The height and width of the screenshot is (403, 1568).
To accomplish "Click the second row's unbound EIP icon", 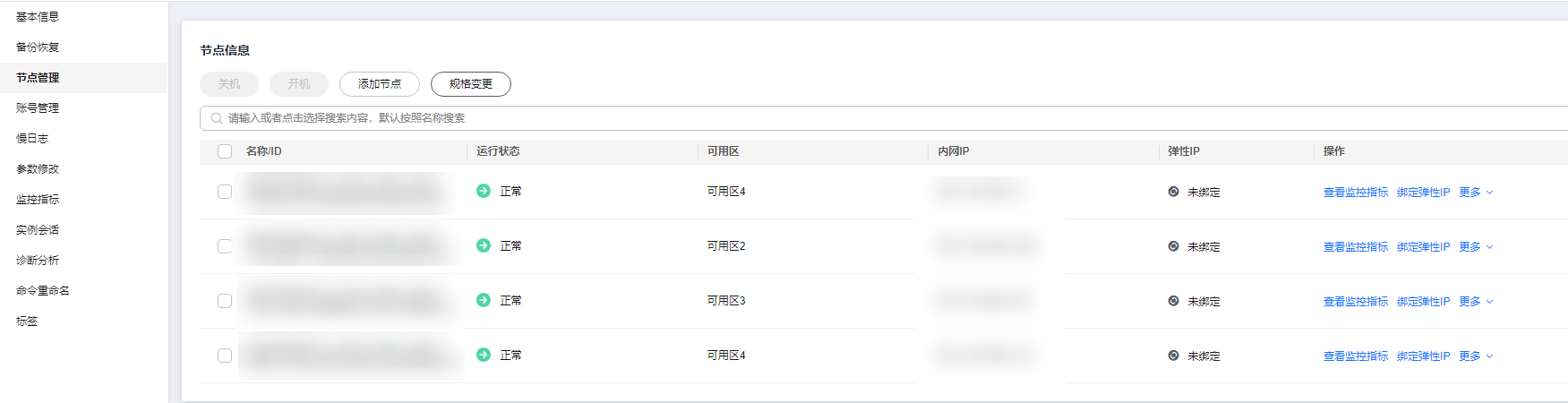I will [x=1173, y=246].
